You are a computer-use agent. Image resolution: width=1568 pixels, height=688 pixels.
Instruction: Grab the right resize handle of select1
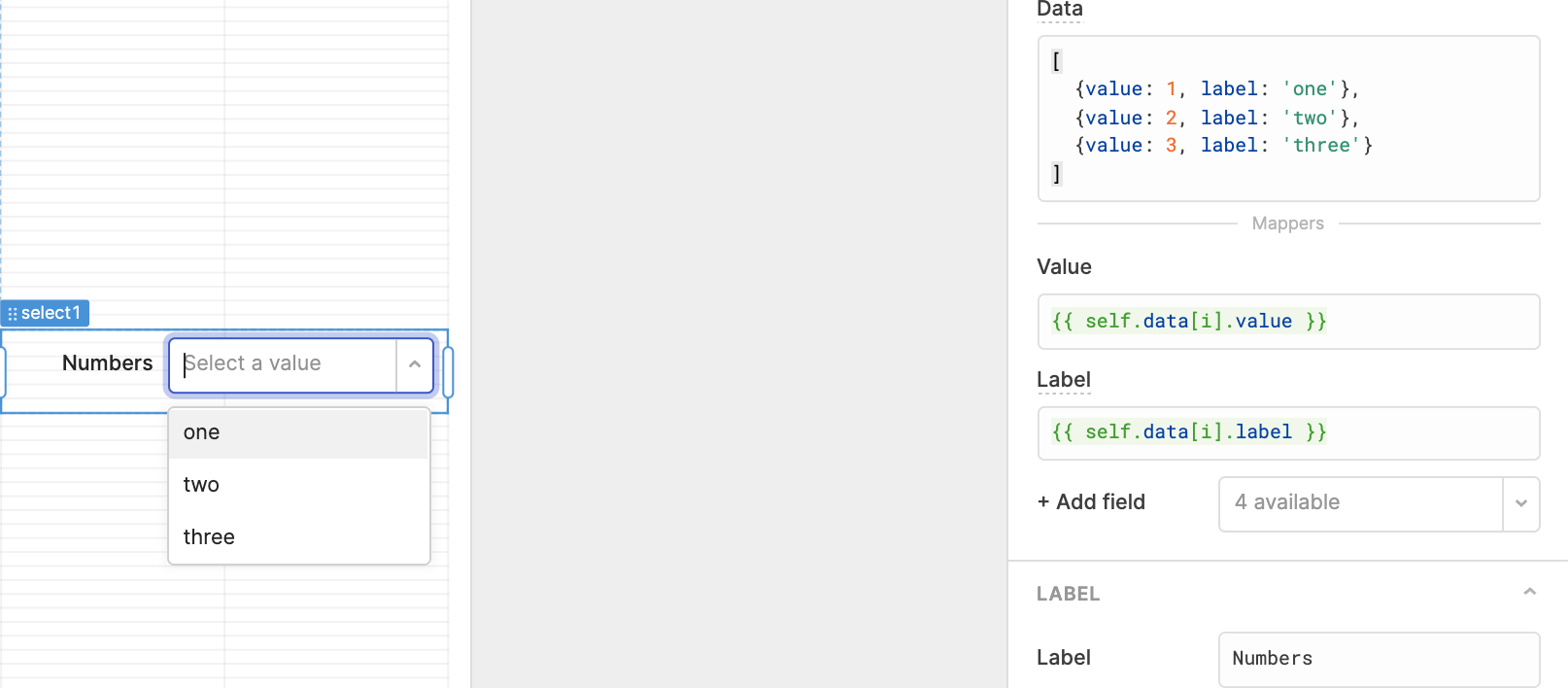(x=448, y=371)
